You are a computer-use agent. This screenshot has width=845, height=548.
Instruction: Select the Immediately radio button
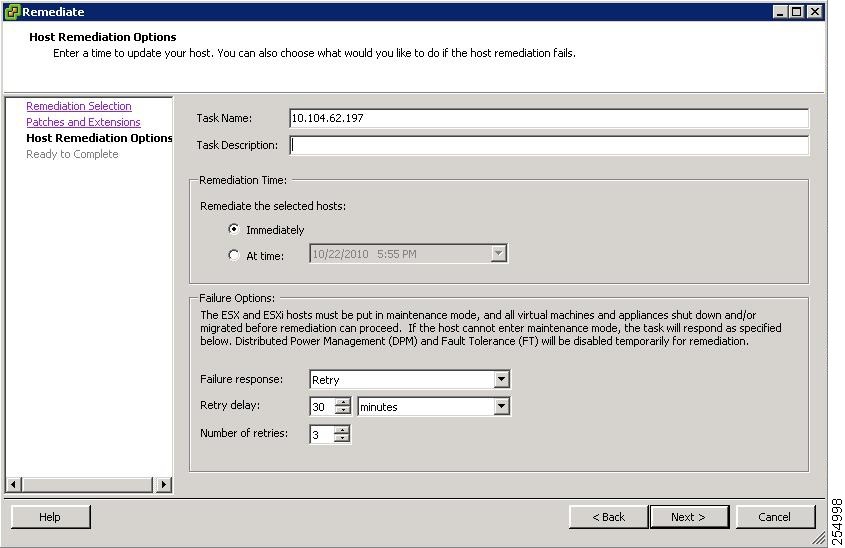[x=233, y=229]
